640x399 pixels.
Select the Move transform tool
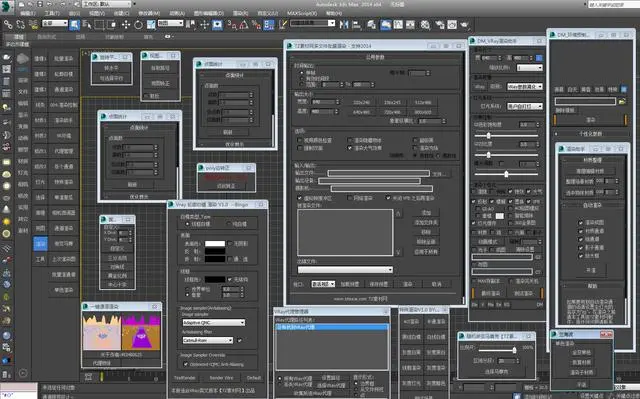pyautogui.click(x=126, y=25)
